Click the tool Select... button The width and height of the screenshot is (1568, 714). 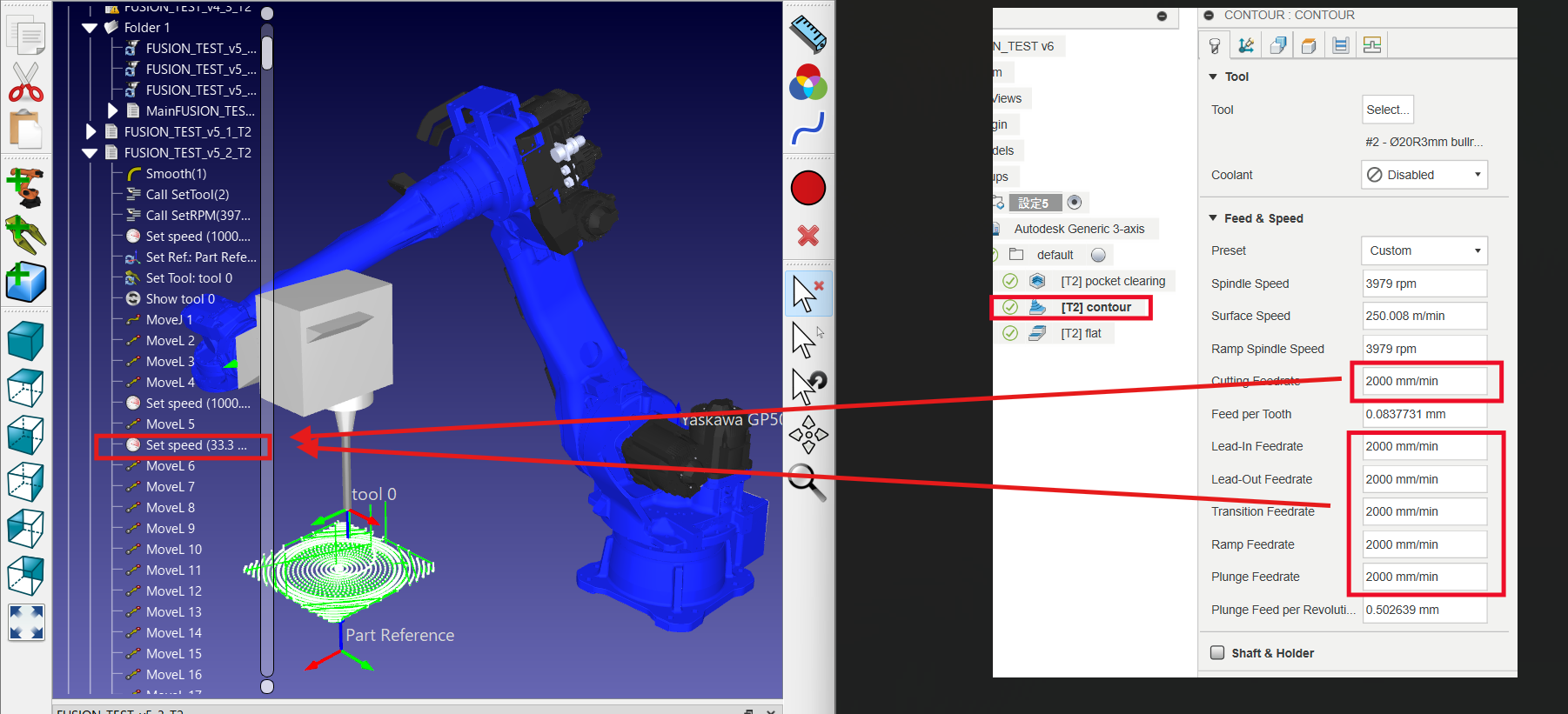click(x=1386, y=110)
